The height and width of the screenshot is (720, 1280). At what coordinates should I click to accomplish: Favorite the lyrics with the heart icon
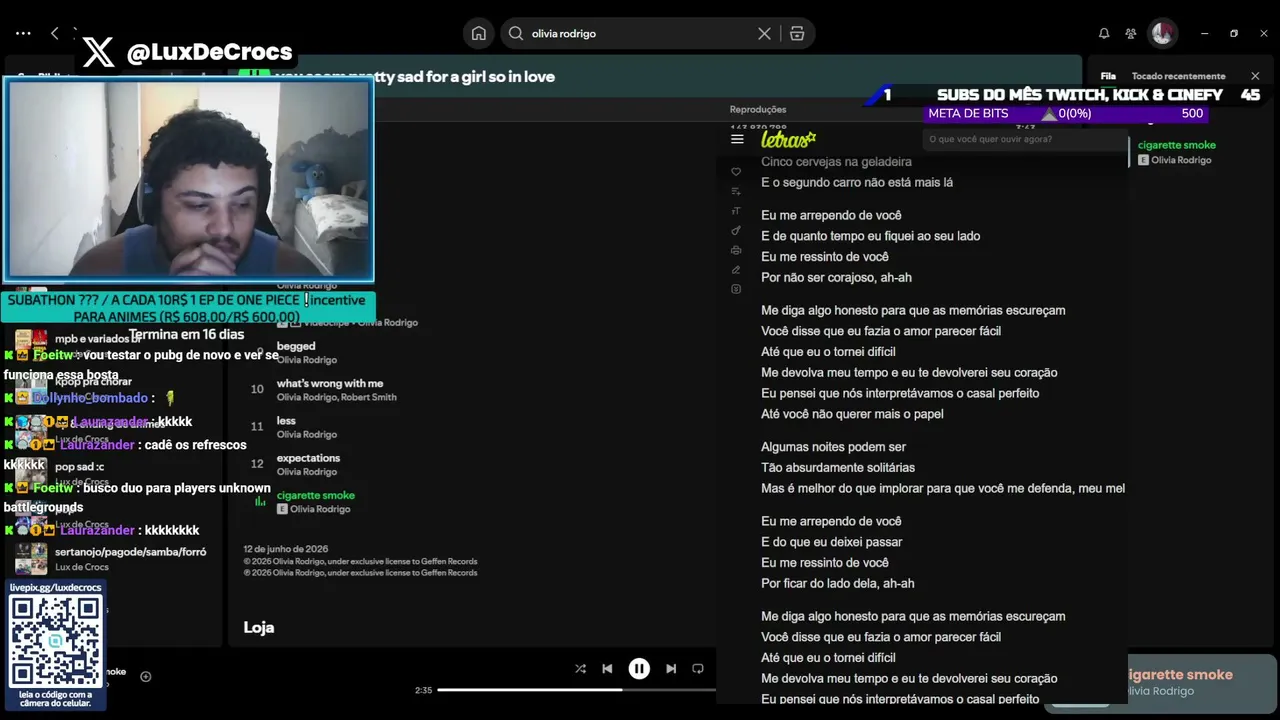pos(736,171)
